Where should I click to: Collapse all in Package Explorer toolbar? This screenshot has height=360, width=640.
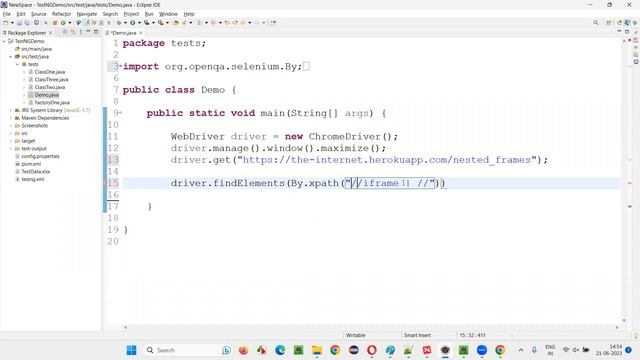tap(65, 32)
